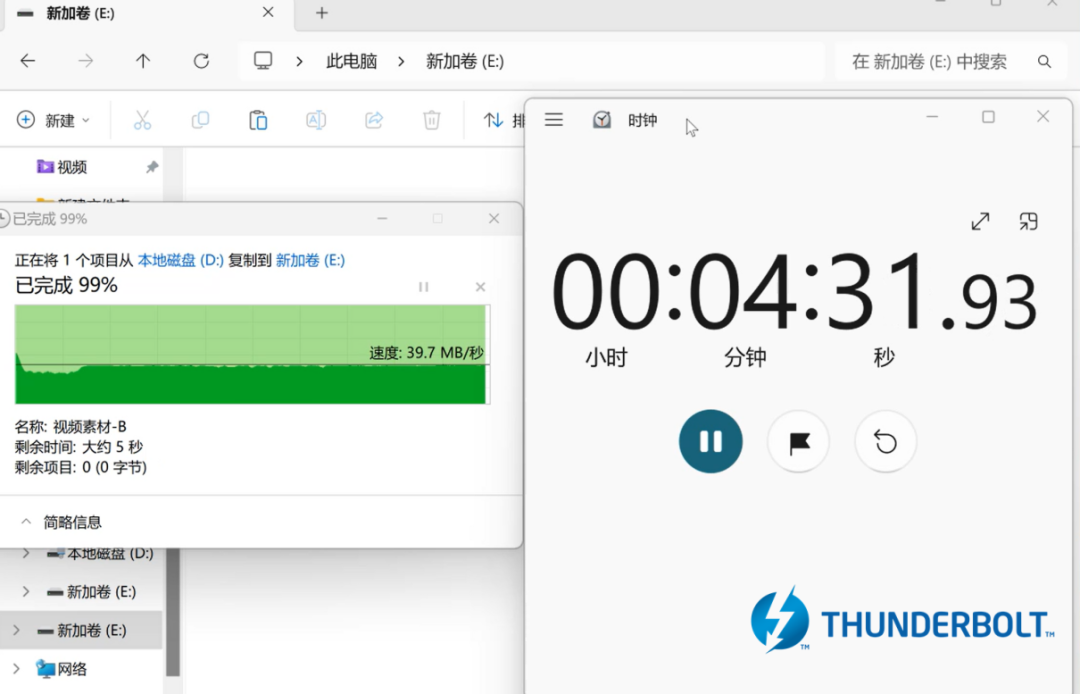Screen dimensions: 1080x694
Task: Select the highlighted 新加卷 (E:) tree item
Action: tap(81, 630)
